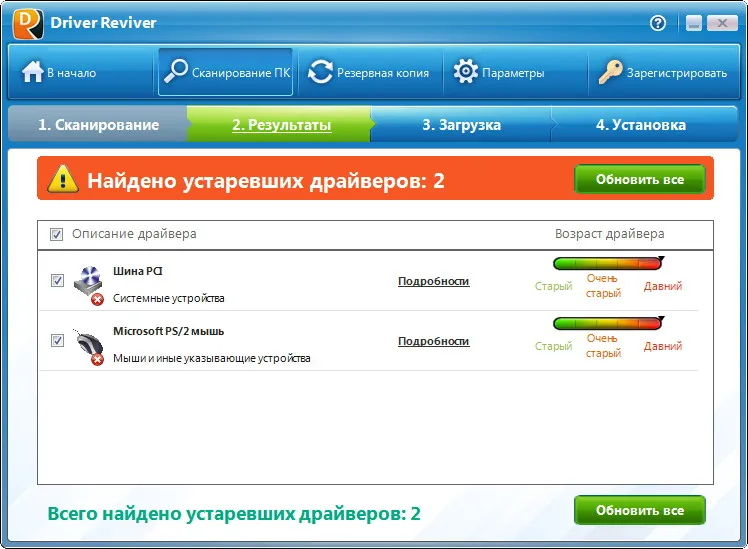Click the yellow warning triangle icon
The width and height of the screenshot is (748, 549).
click(x=63, y=179)
